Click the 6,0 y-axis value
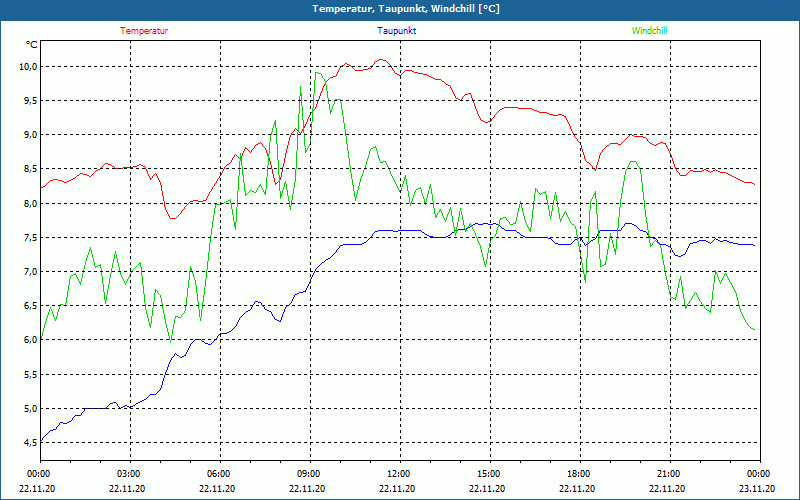The image size is (800, 500). (x=30, y=340)
